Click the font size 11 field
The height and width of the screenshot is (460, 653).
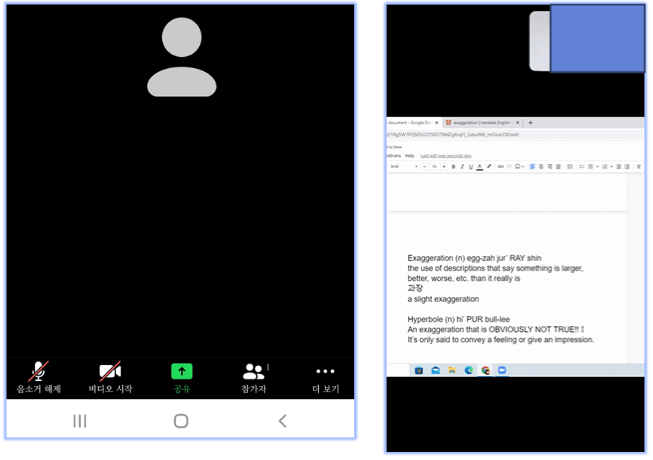click(434, 167)
